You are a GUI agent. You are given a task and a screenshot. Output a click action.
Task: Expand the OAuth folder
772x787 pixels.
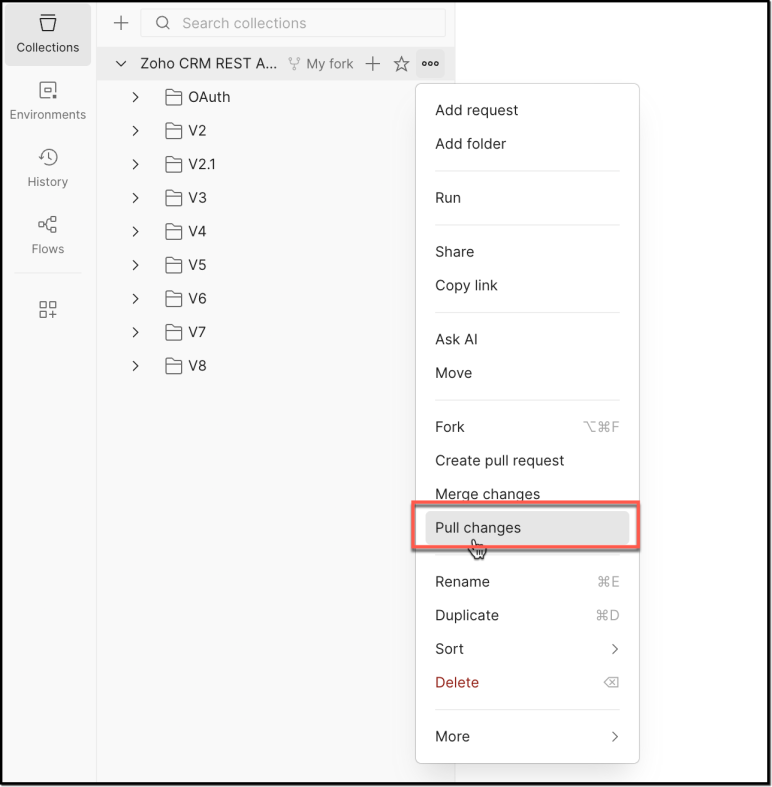point(136,97)
